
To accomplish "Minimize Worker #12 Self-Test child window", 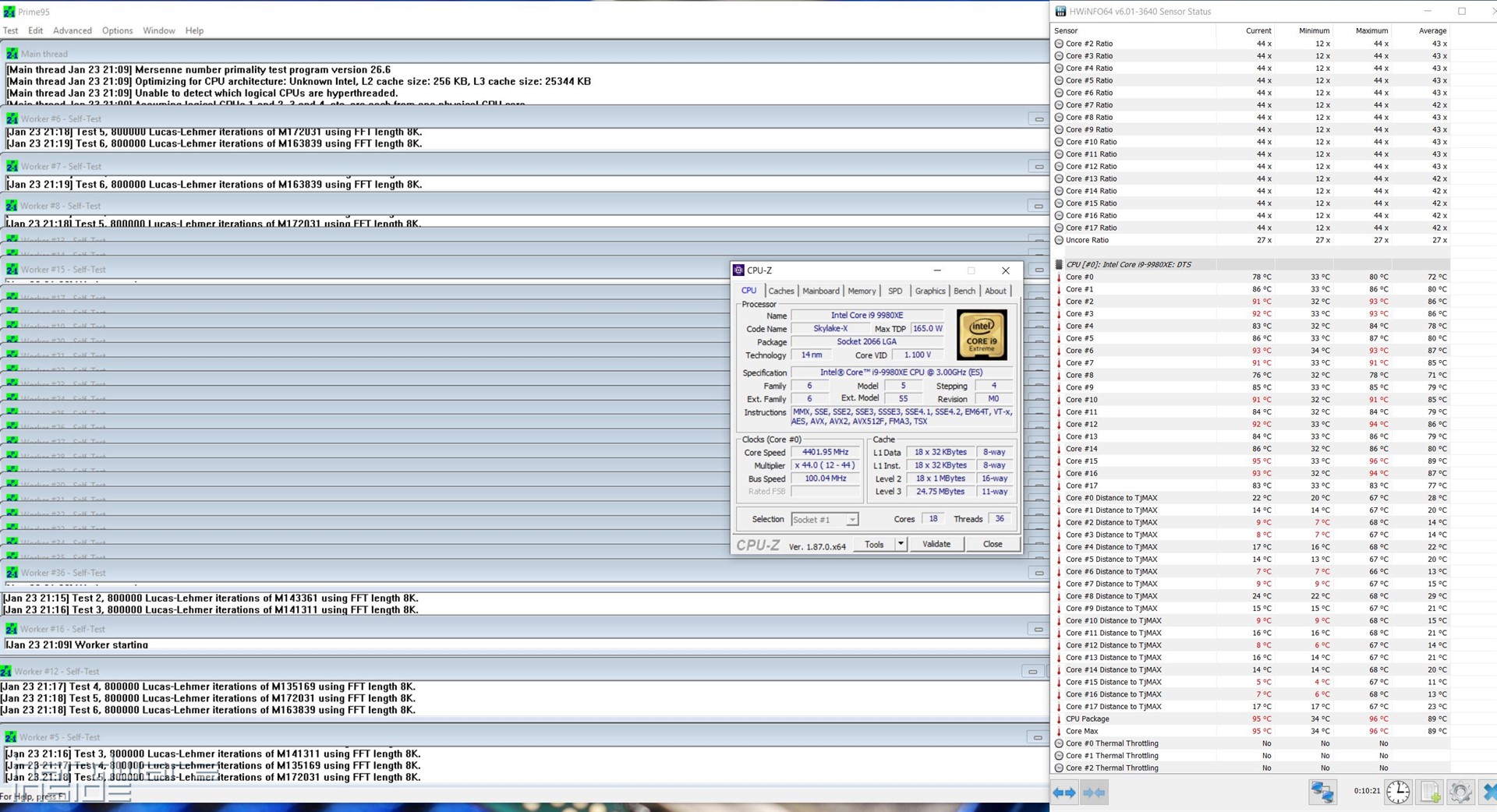I will [1032, 671].
